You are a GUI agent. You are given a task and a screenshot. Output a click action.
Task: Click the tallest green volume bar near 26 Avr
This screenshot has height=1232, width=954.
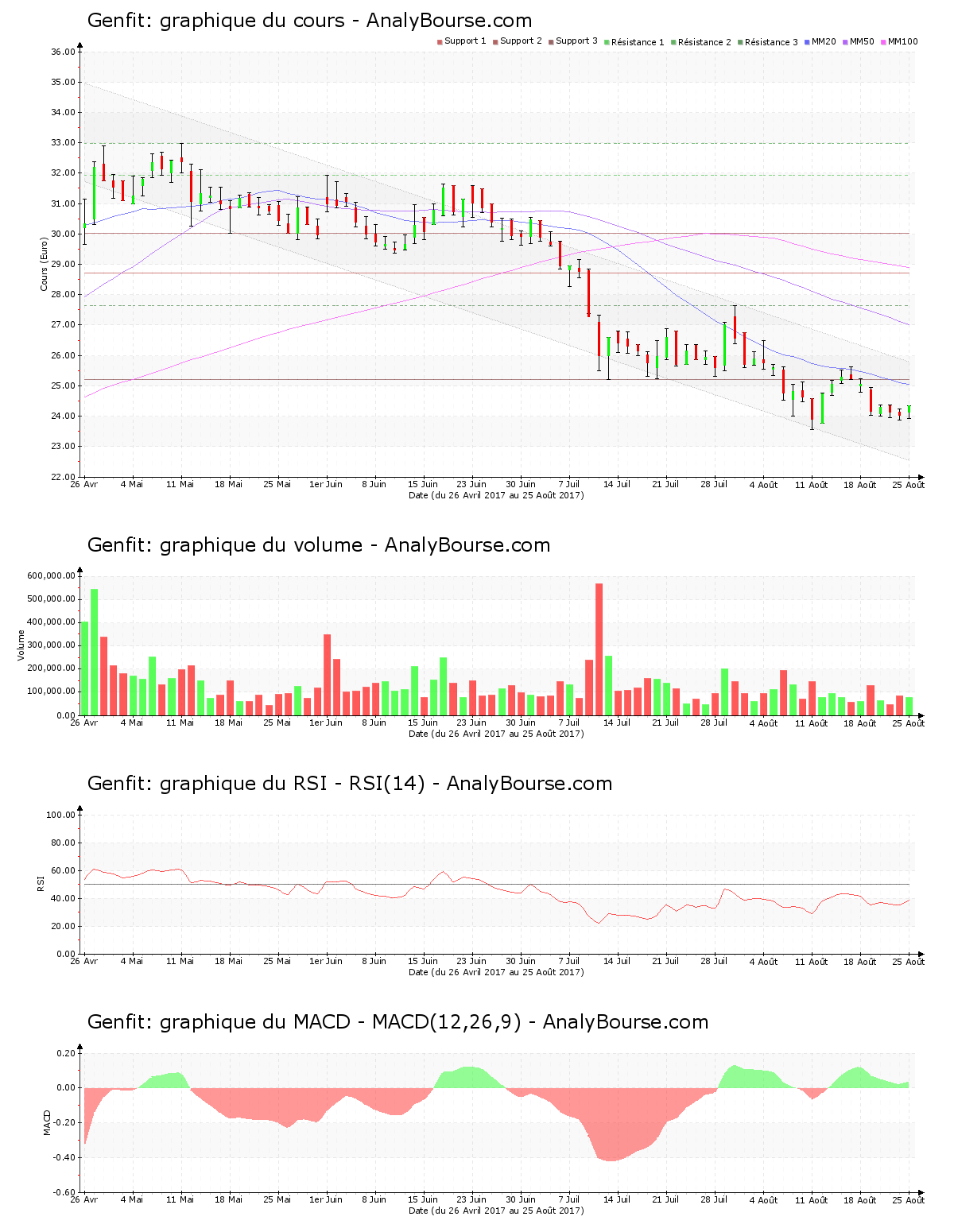pyautogui.click(x=94, y=652)
